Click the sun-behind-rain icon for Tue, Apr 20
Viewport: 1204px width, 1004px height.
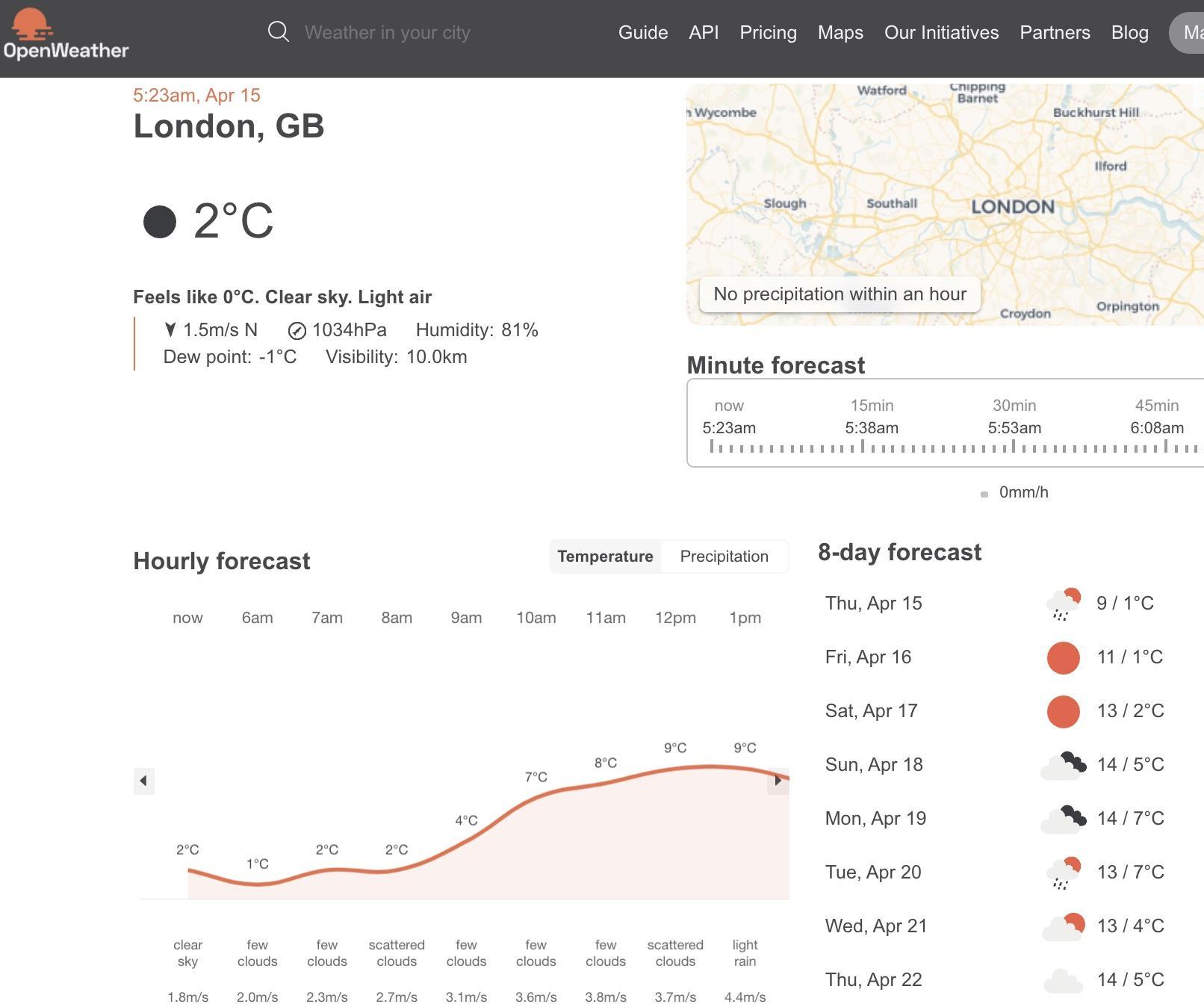(1063, 872)
